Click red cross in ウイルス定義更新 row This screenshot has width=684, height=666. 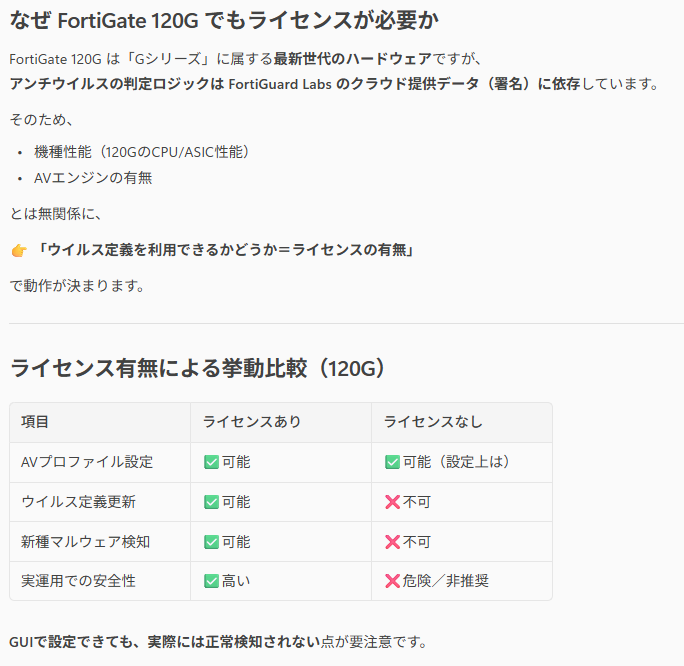tap(392, 502)
